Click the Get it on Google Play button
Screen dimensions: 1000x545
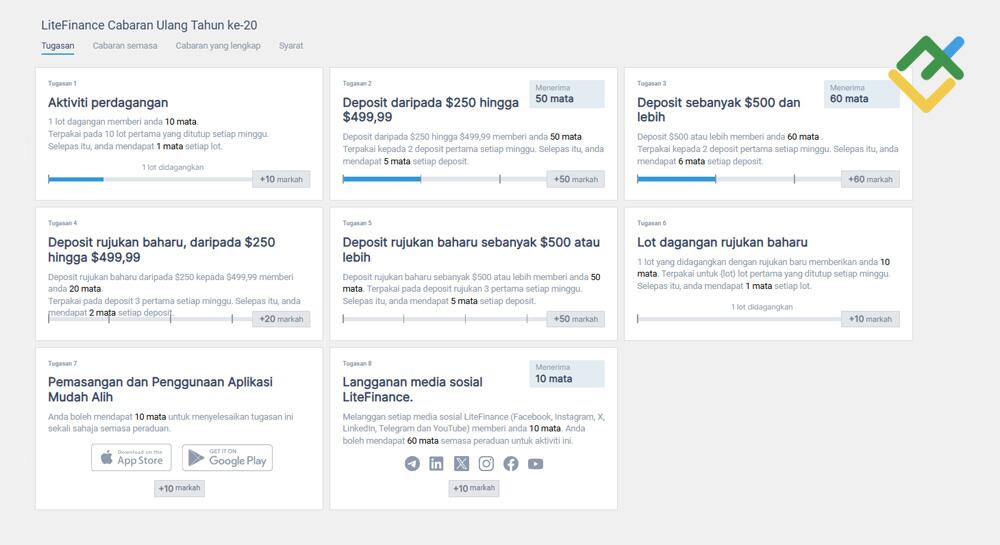[x=228, y=458]
